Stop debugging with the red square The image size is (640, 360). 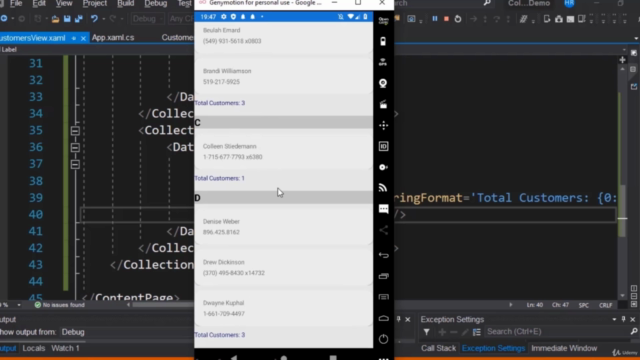[446, 19]
